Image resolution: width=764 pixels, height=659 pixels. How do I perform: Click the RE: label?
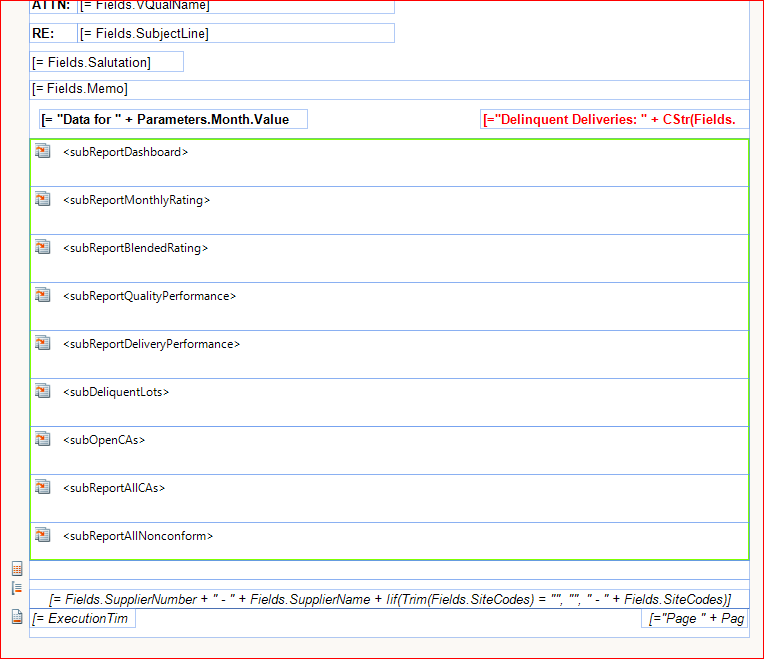click(x=43, y=34)
